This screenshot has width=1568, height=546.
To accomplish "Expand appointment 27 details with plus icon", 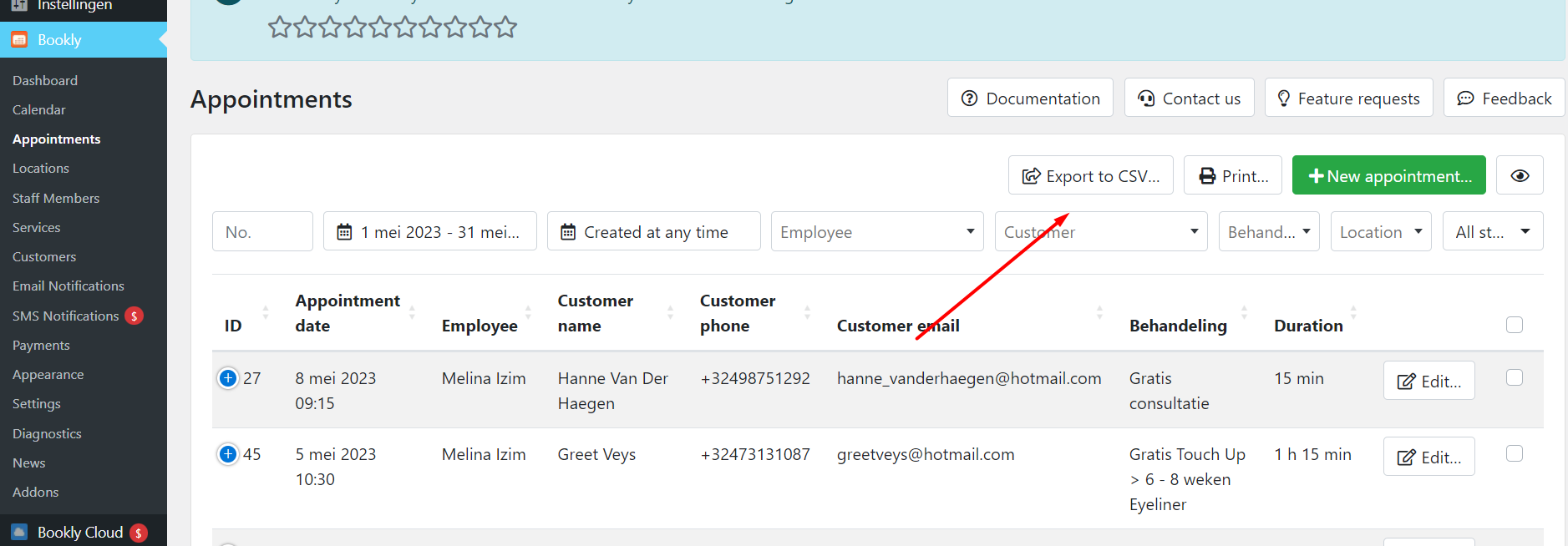I will coord(227,378).
